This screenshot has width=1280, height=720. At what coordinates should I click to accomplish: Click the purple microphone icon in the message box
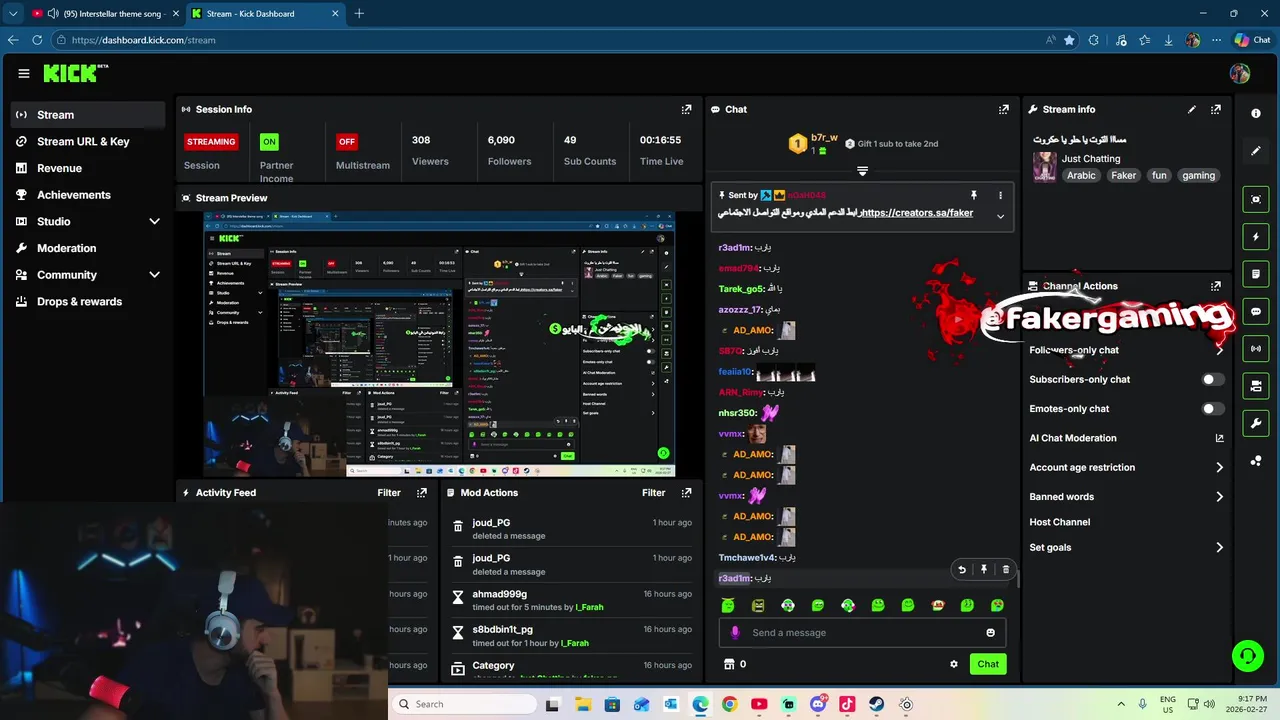pos(735,632)
